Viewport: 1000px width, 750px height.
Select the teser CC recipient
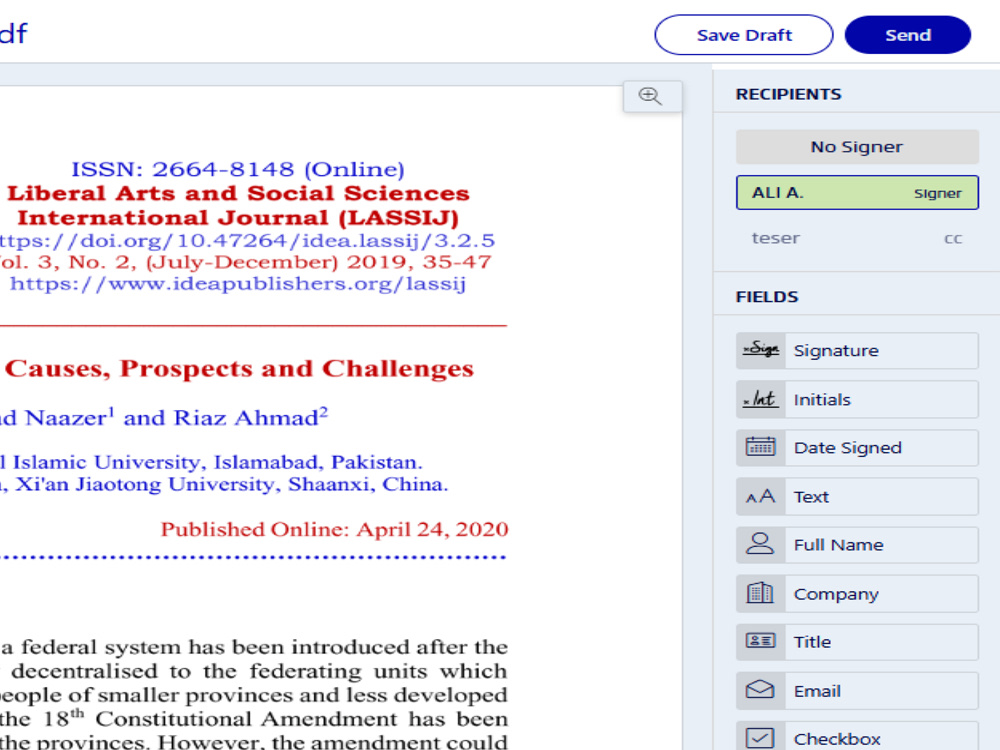[857, 239]
